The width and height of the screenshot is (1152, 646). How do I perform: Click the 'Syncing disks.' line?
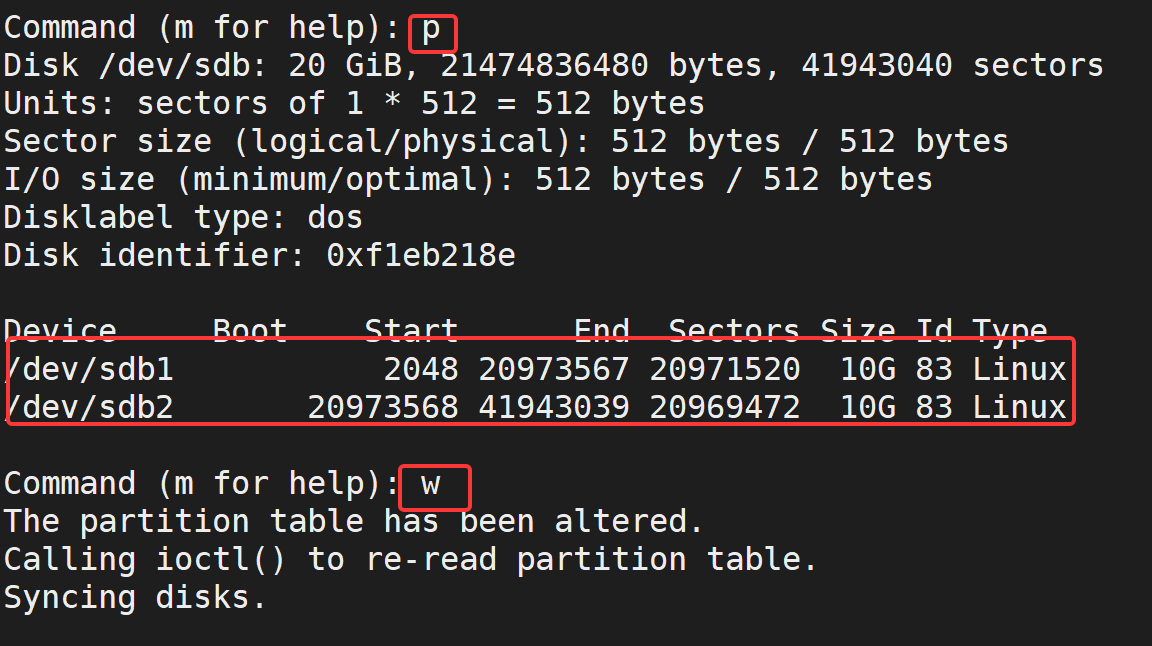(134, 598)
